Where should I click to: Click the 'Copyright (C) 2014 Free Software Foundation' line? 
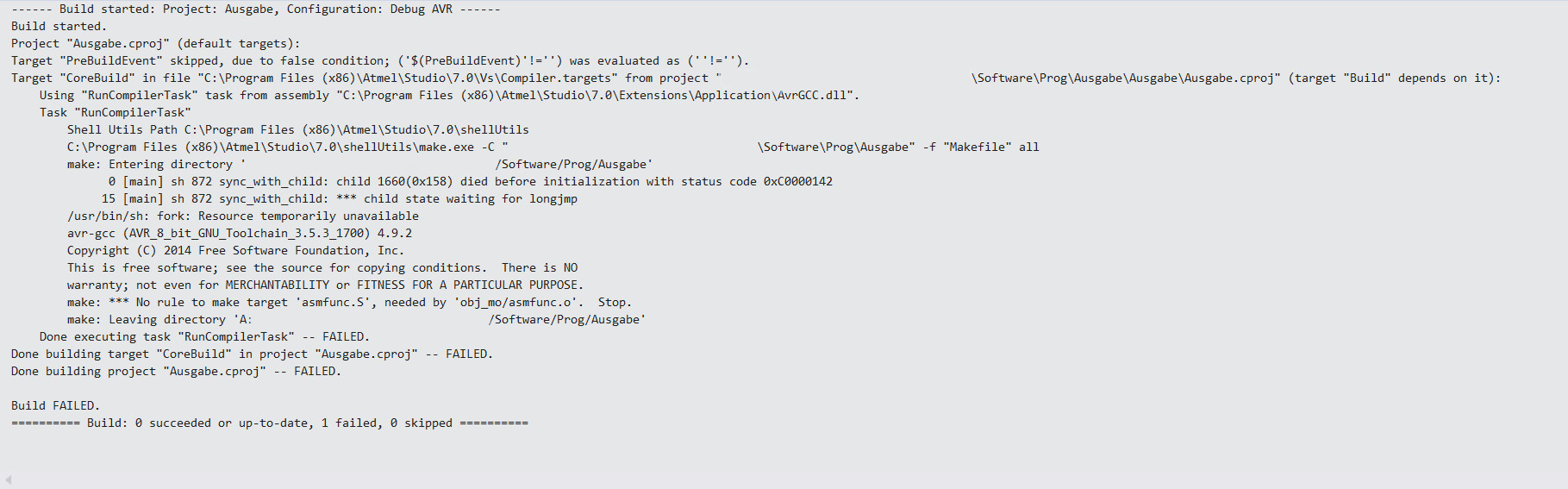[236, 250]
